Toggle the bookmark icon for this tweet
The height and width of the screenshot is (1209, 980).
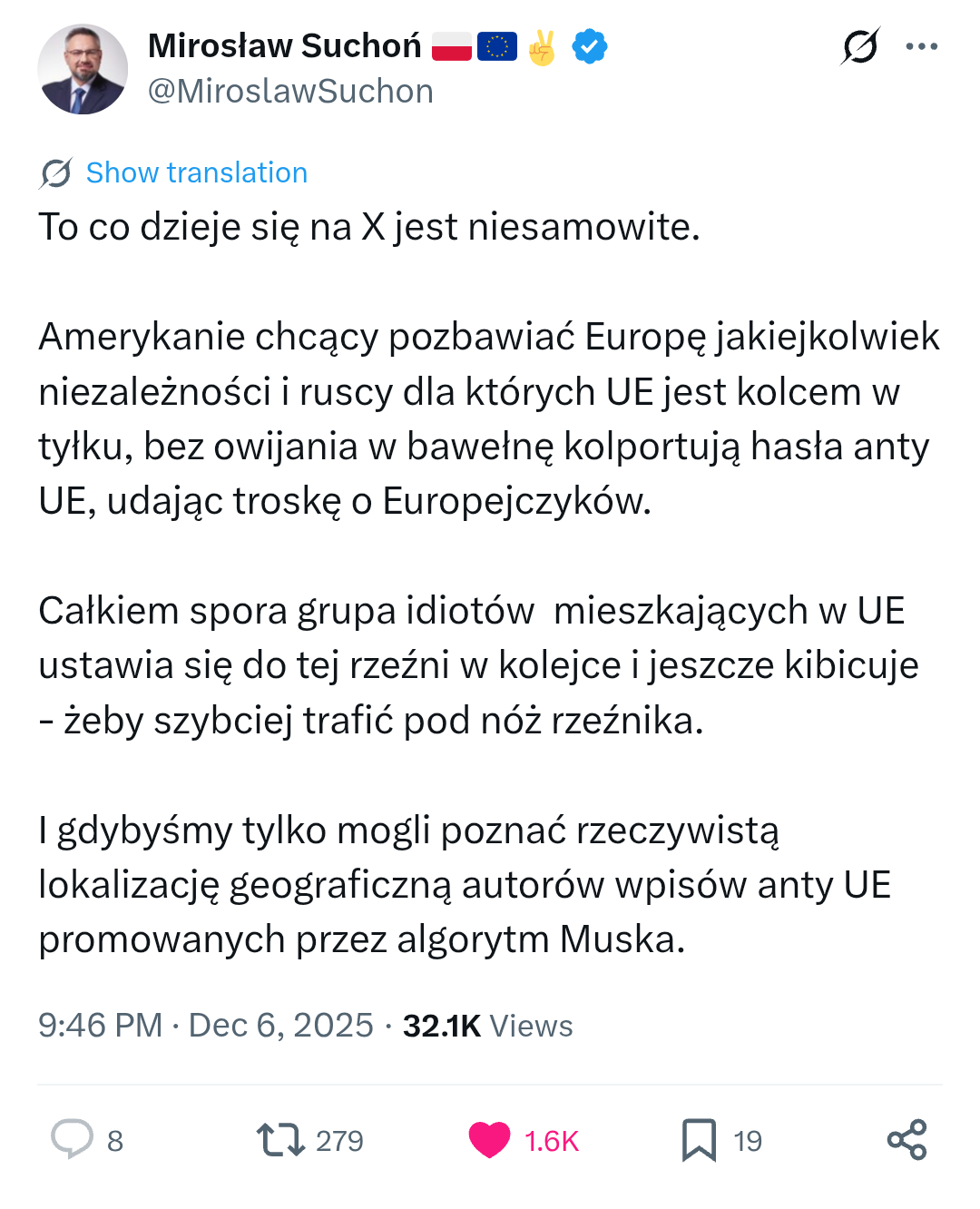point(699,1139)
